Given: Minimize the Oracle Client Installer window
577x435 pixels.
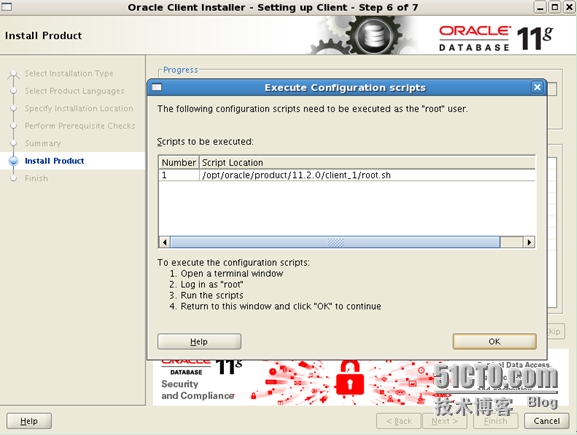Looking at the screenshot, I should tap(540, 7).
